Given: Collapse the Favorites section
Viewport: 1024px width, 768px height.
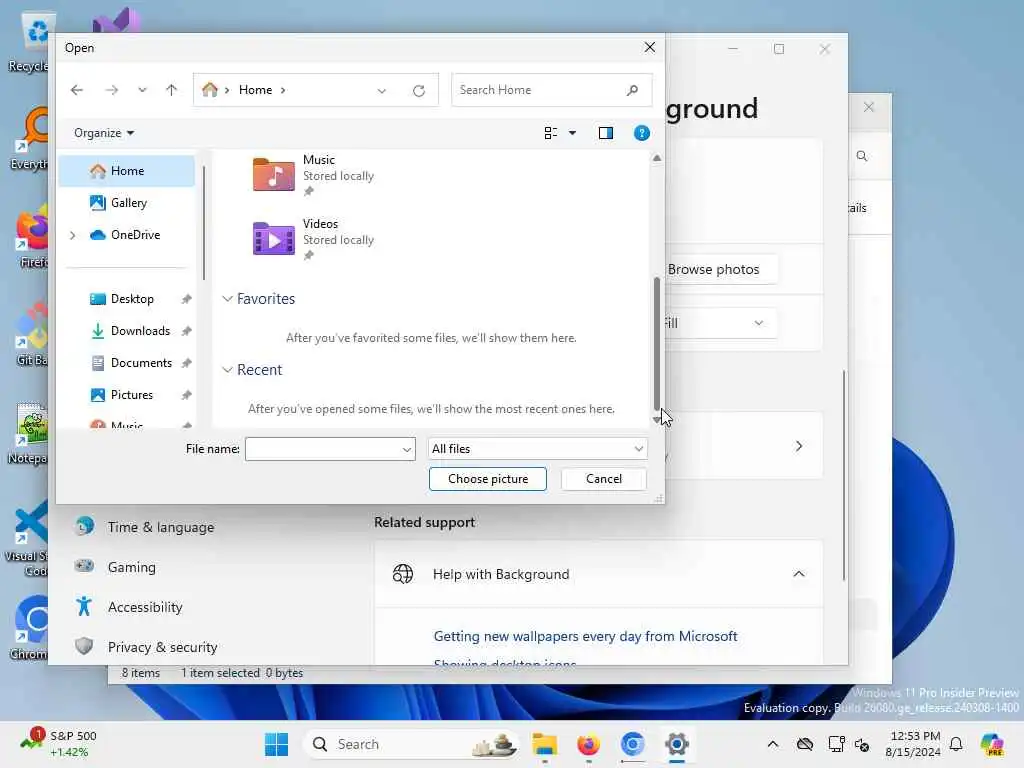Looking at the screenshot, I should coord(227,299).
